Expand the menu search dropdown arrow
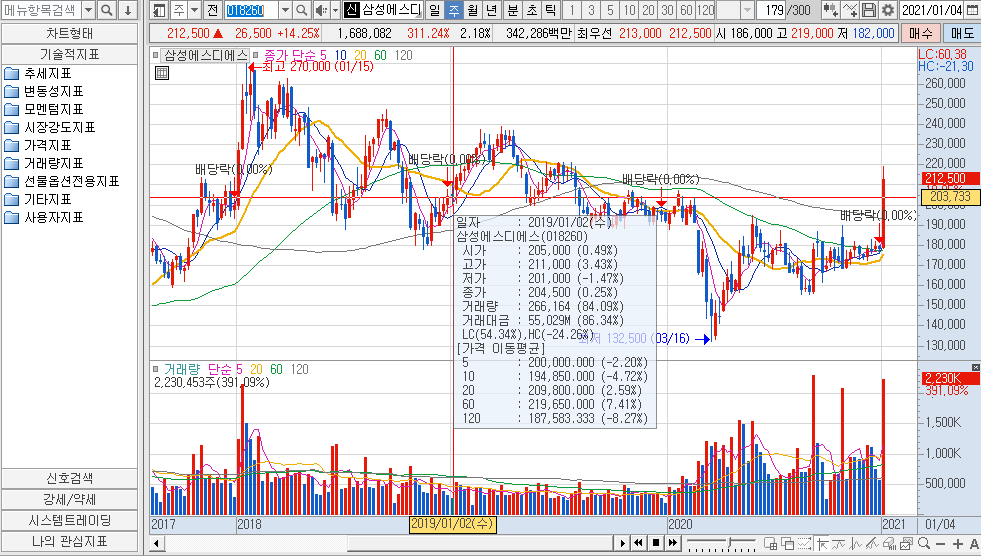 coord(89,10)
